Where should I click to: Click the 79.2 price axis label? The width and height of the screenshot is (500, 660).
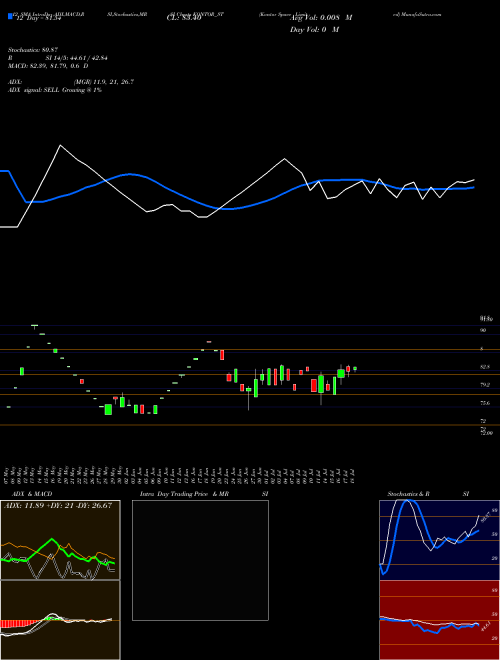pyautogui.click(x=485, y=385)
